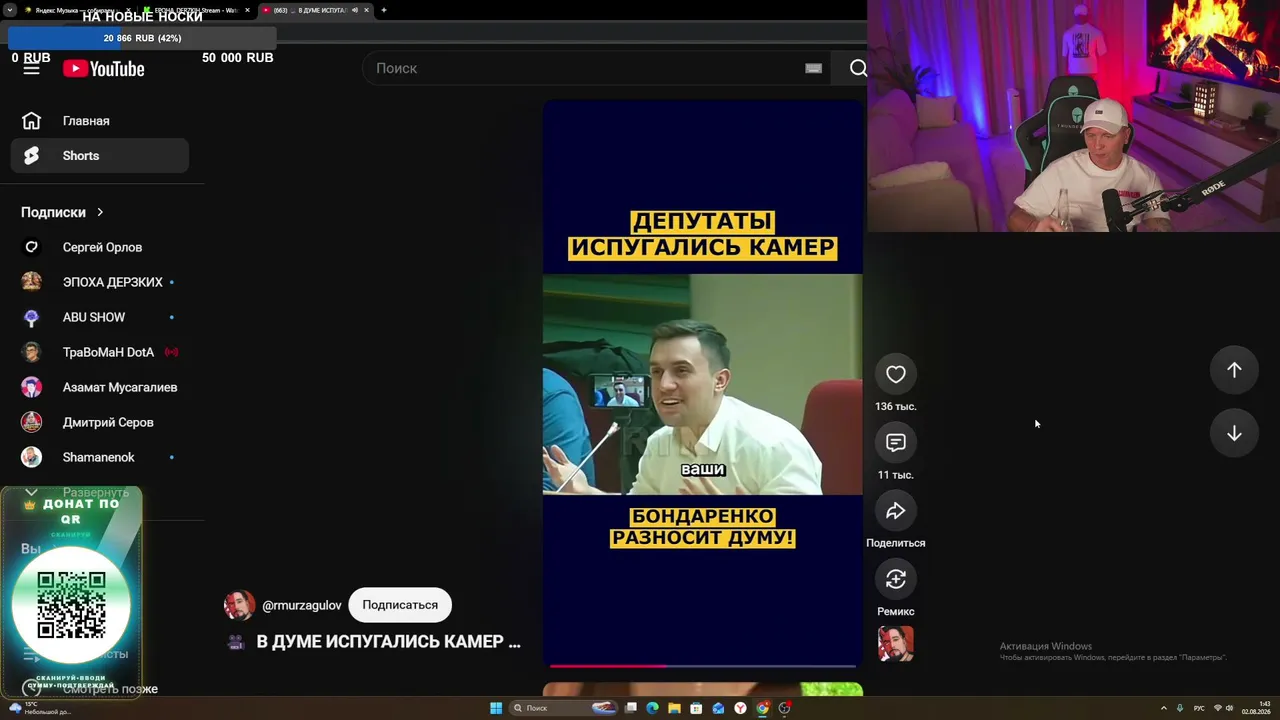Close the Яндекс Музыка browser tab
The width and height of the screenshot is (1280, 720).
(128, 10)
